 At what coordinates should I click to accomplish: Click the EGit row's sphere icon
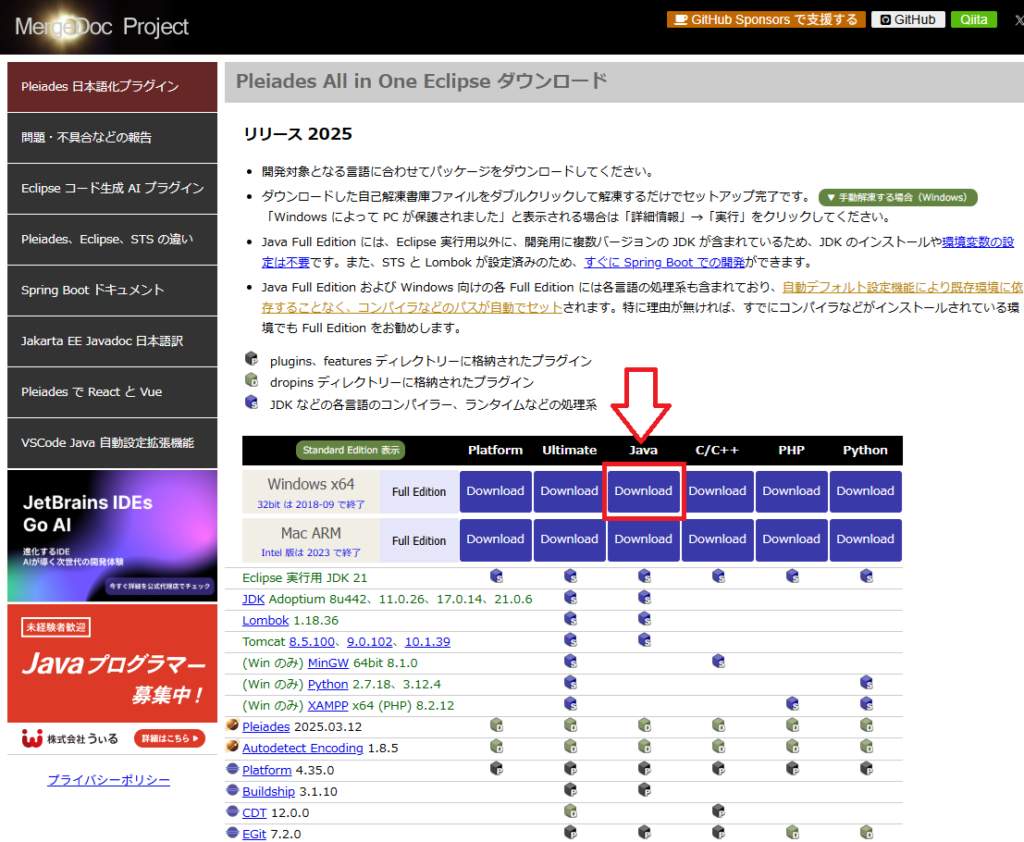232,833
